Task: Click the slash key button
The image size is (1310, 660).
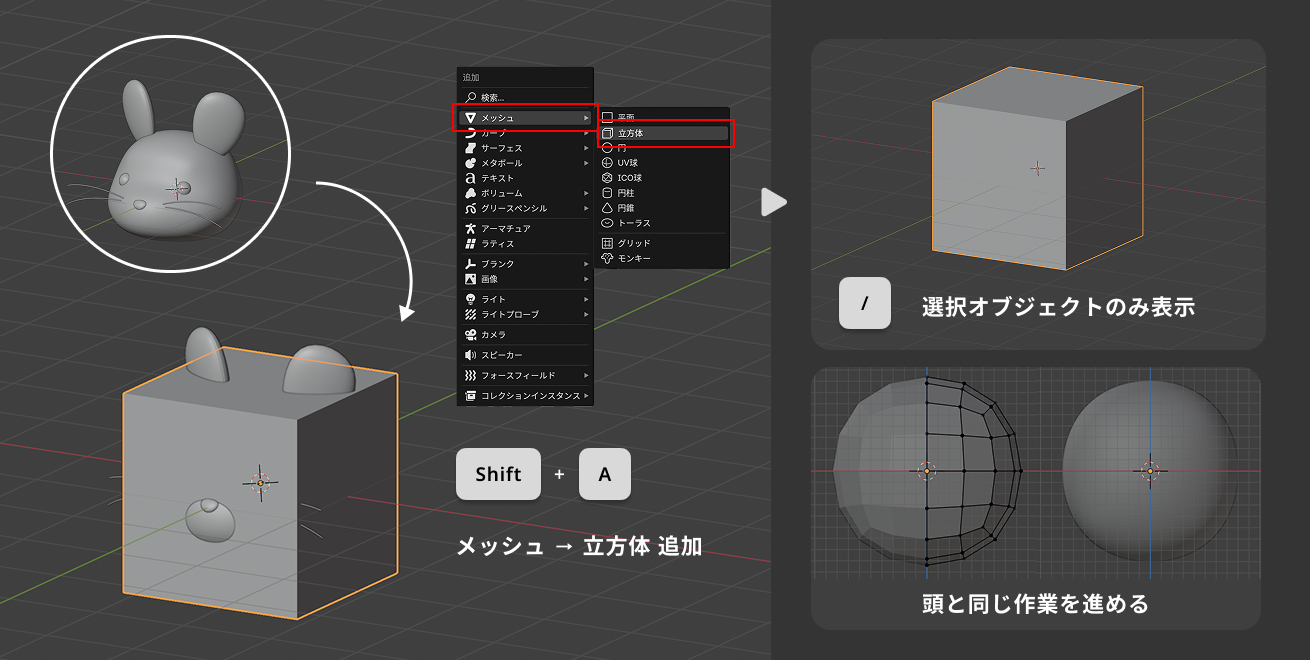Action: click(865, 303)
